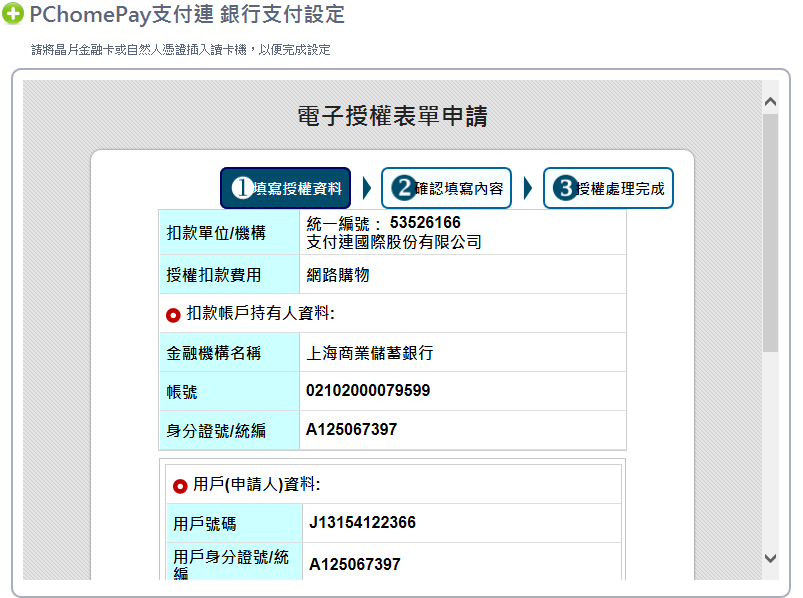Click user number J13154122366

[x=363, y=522]
